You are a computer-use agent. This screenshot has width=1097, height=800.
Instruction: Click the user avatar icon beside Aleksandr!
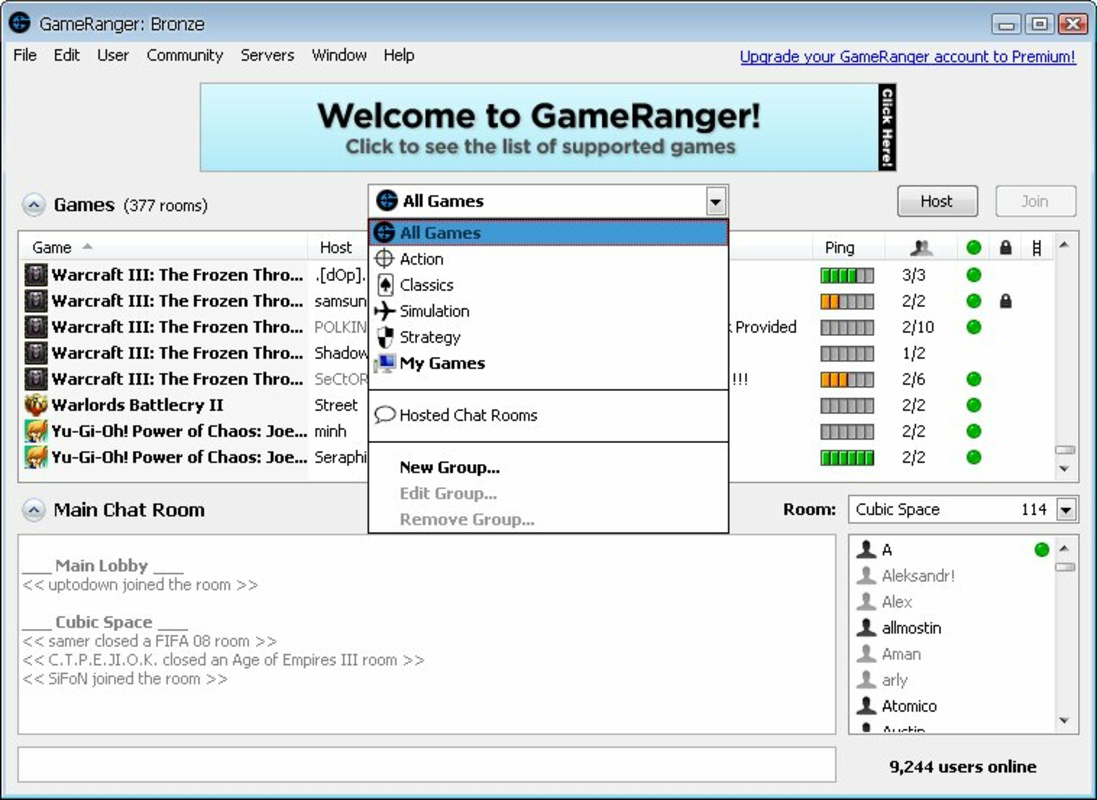pos(866,575)
